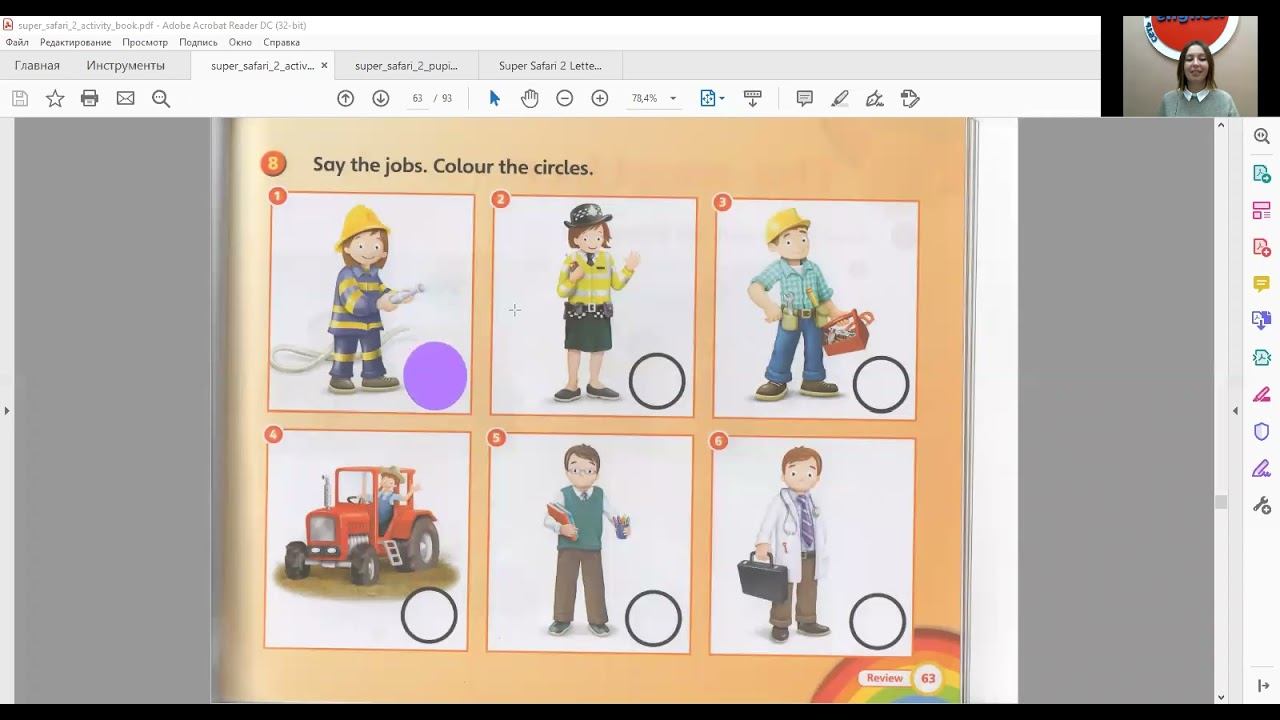Open the Find text magnifier icon
The height and width of the screenshot is (720, 1280).
[x=160, y=98]
